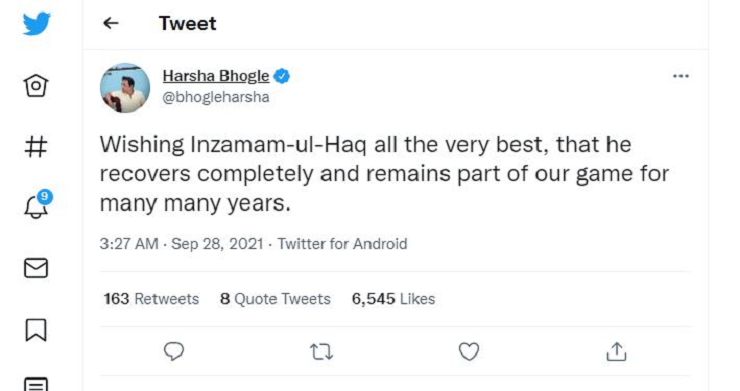This screenshot has width=740, height=391.
Task: Open Harsha Bhogle profile name link
Action: [216, 76]
